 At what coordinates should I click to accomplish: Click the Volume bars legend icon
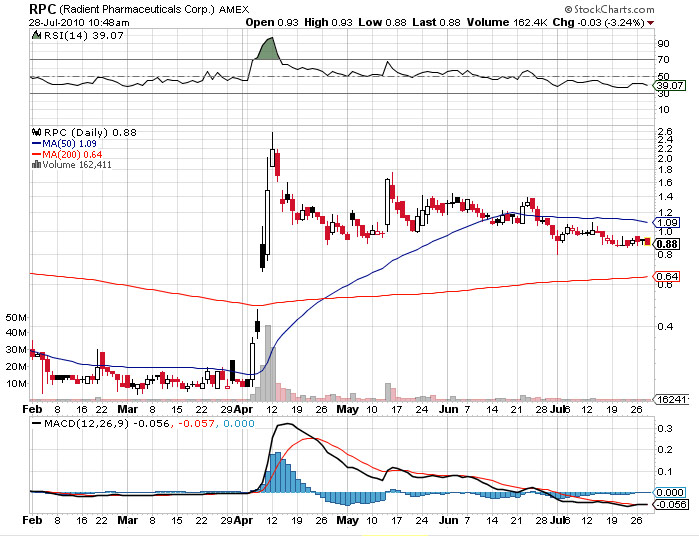tap(37, 165)
